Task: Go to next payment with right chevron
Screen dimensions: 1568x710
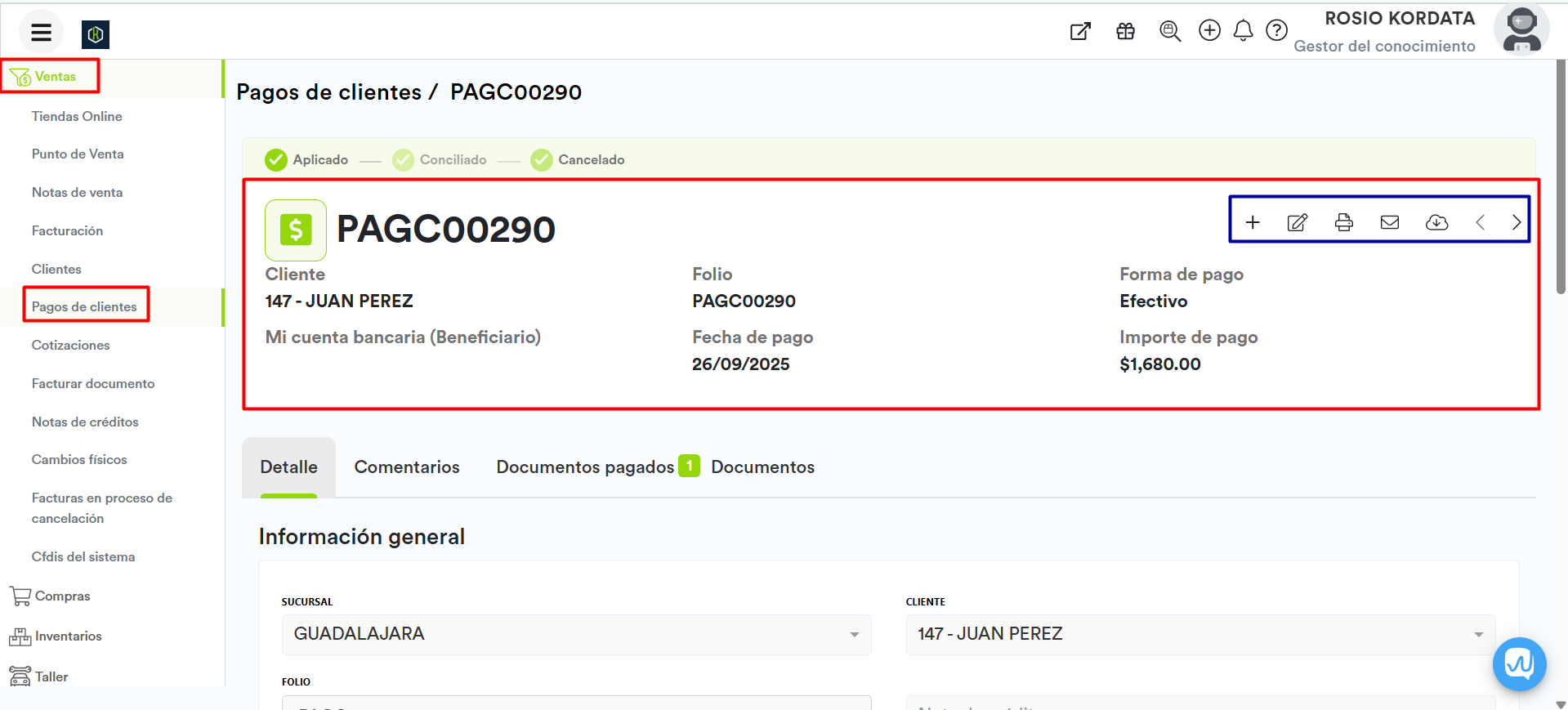Action: pyautogui.click(x=1516, y=222)
